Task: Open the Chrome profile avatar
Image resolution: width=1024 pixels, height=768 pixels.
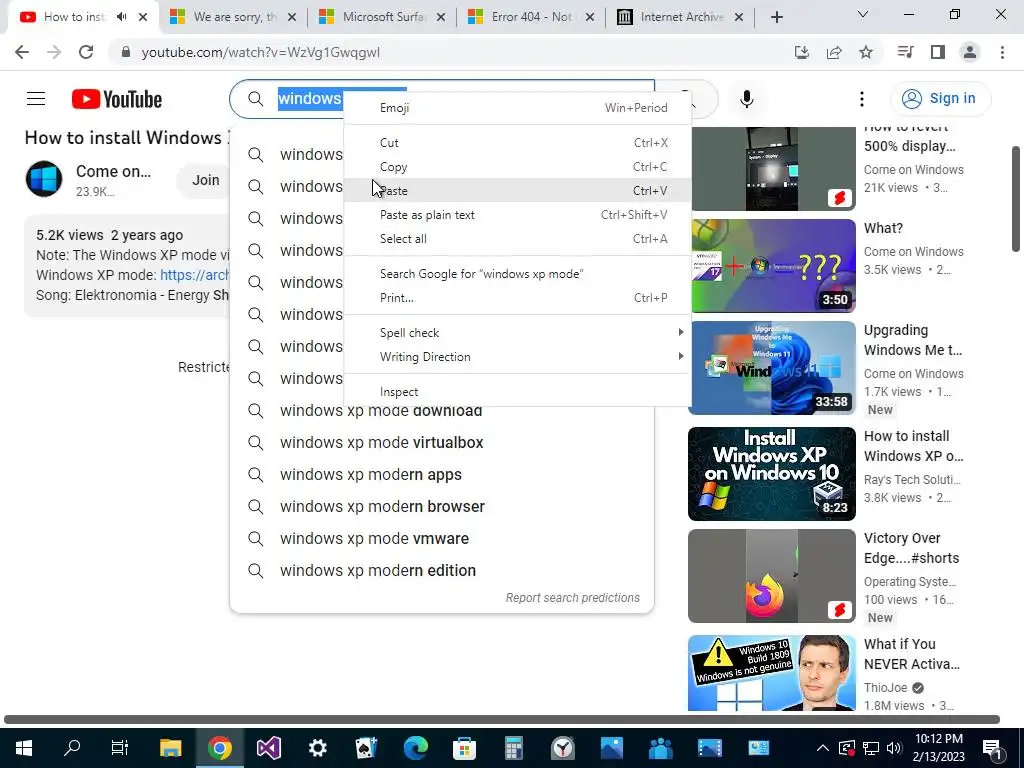Action: click(x=970, y=52)
